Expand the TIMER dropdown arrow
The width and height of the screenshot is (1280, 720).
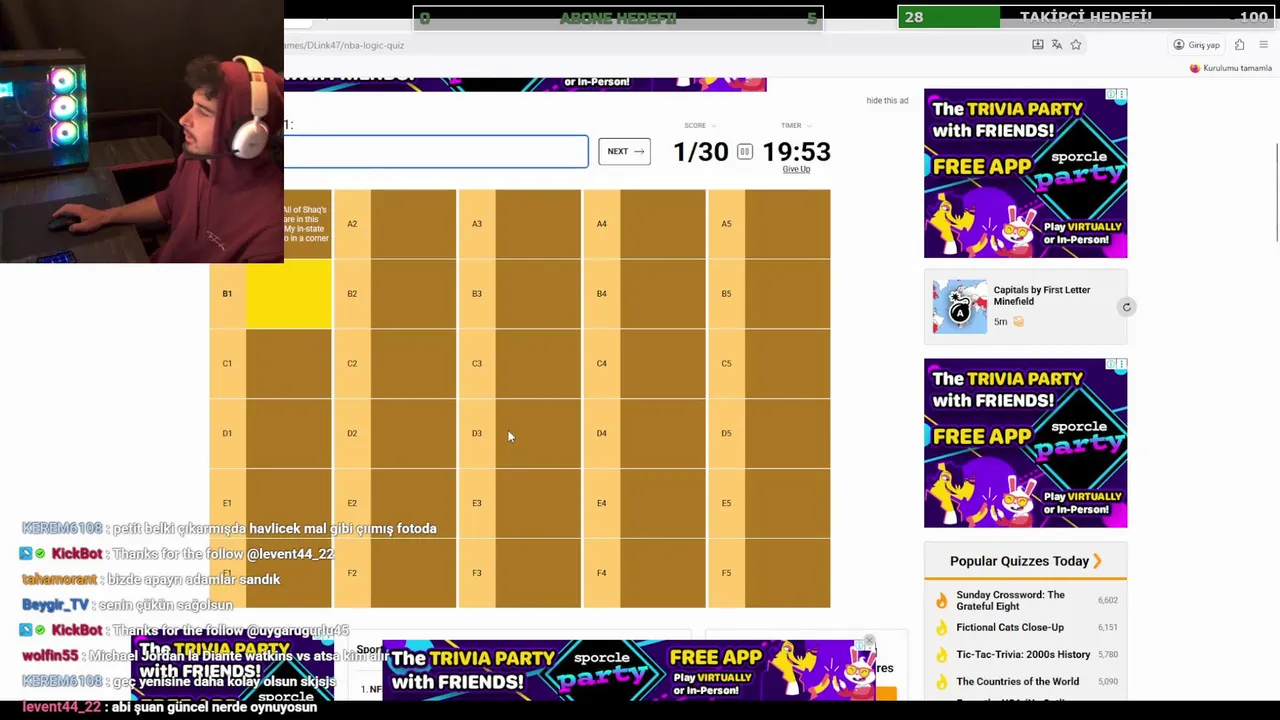(809, 126)
